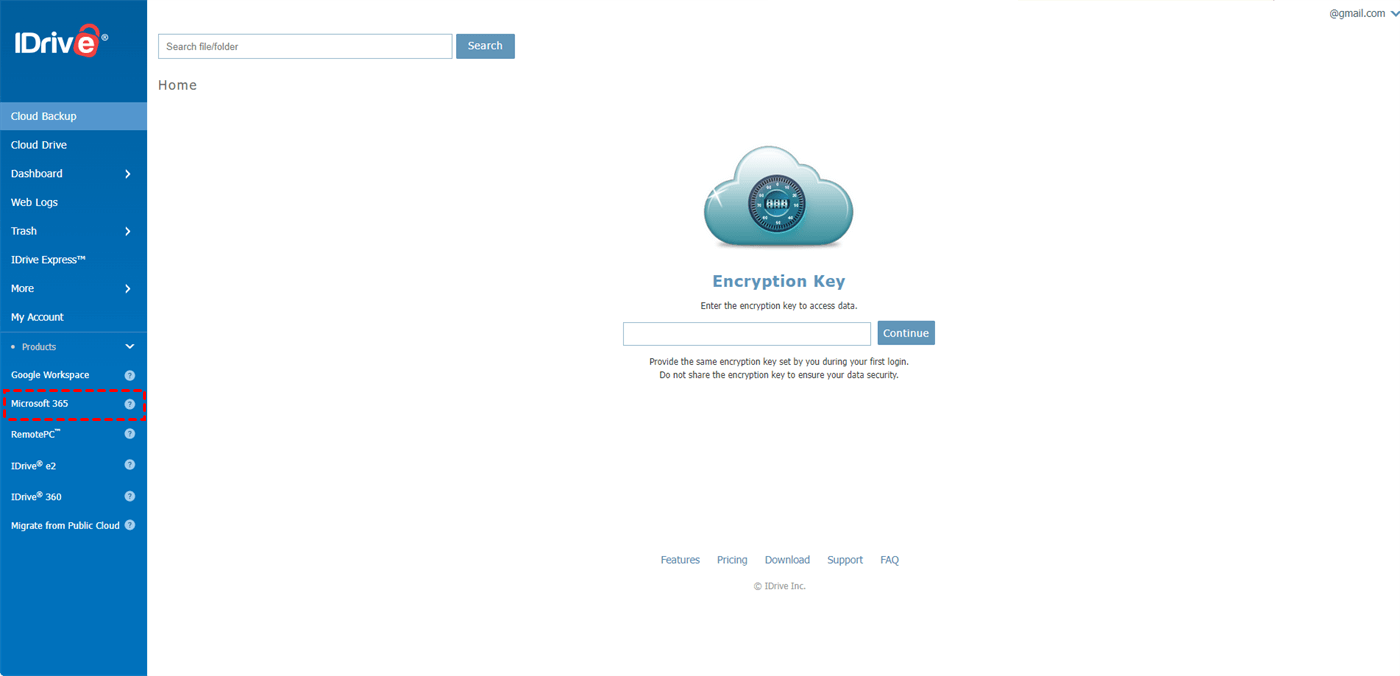The width and height of the screenshot is (1400, 676).
Task: Expand the Dashboard submenu arrow
Action: coord(128,174)
